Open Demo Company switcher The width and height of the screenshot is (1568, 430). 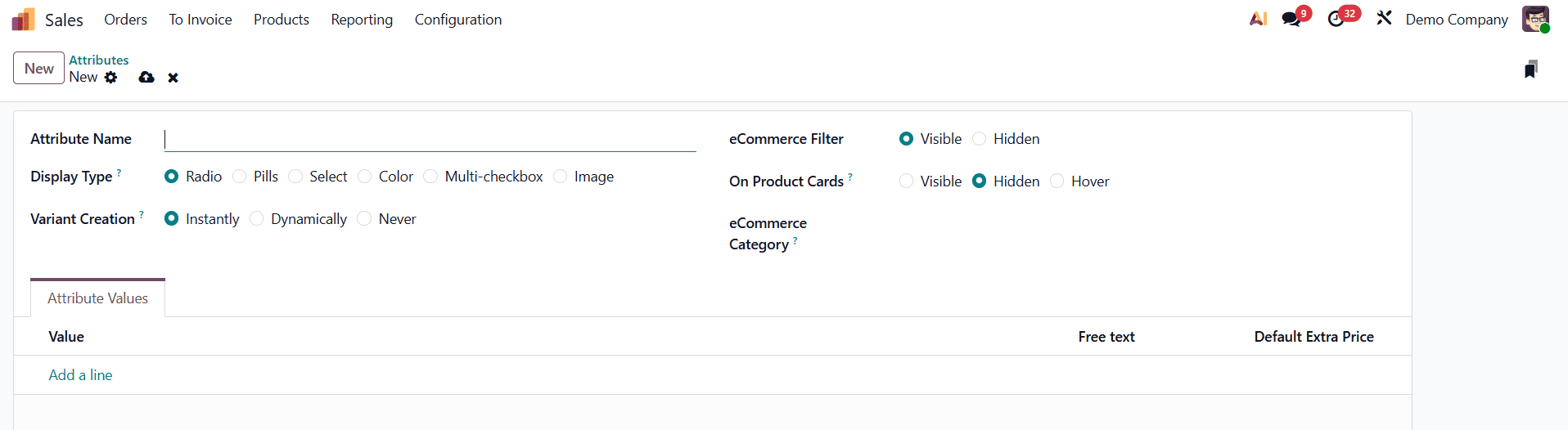tap(1457, 20)
